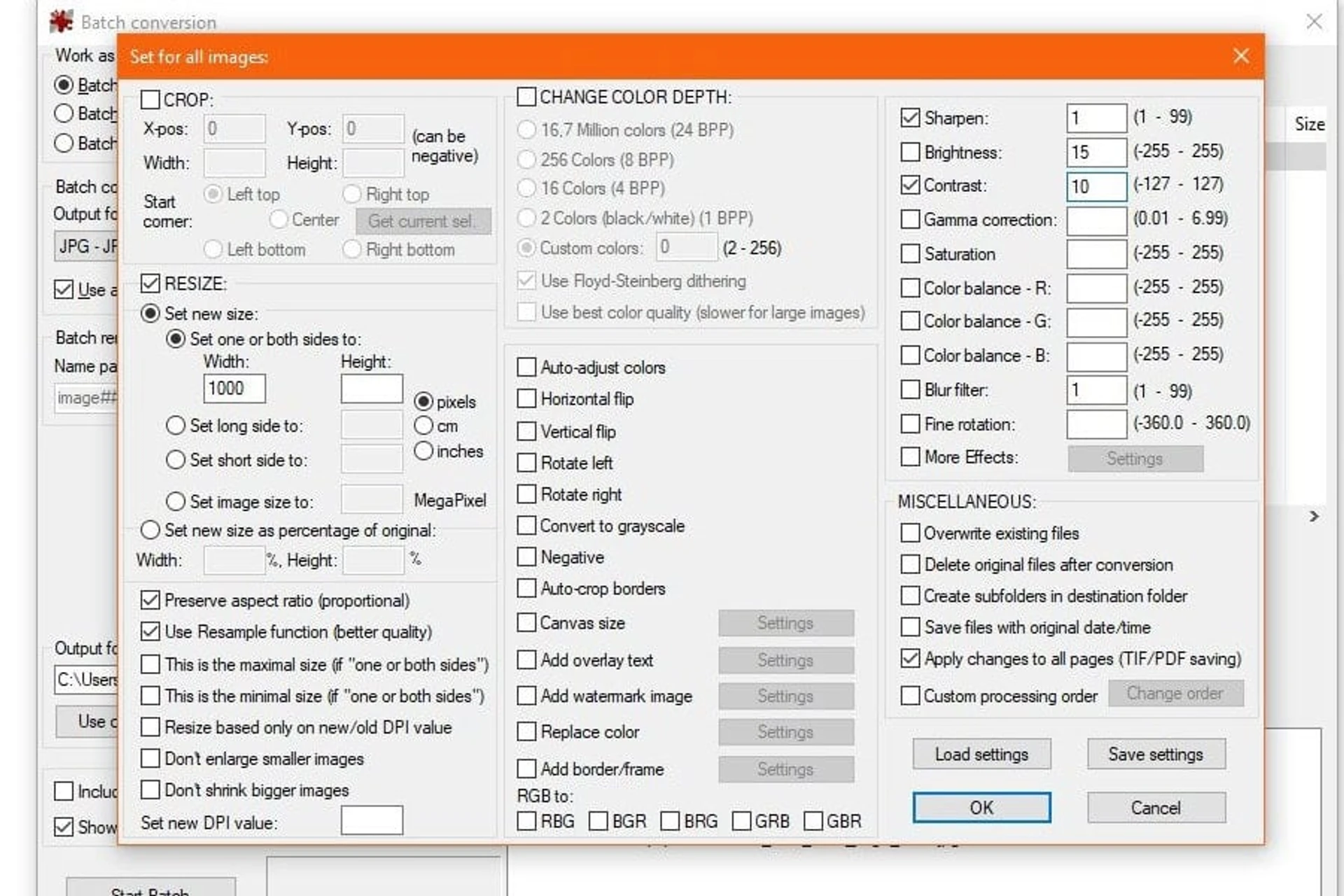The width and height of the screenshot is (1344, 896).
Task: Enable Gamma correction checkbox
Action: tap(910, 219)
